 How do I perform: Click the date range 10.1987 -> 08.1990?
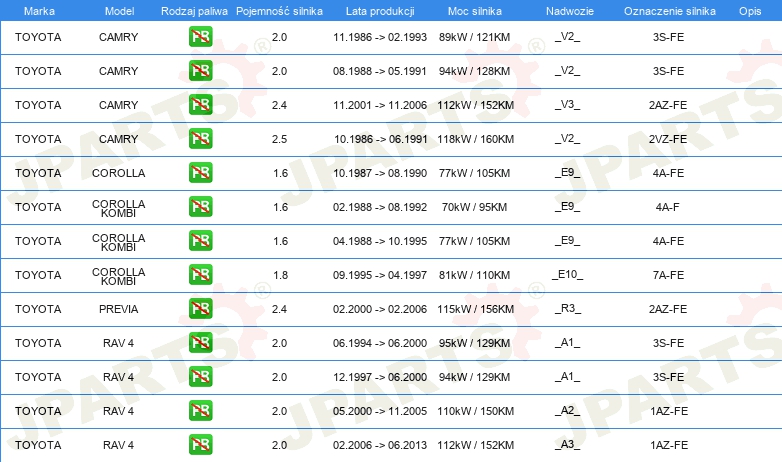tap(380, 173)
